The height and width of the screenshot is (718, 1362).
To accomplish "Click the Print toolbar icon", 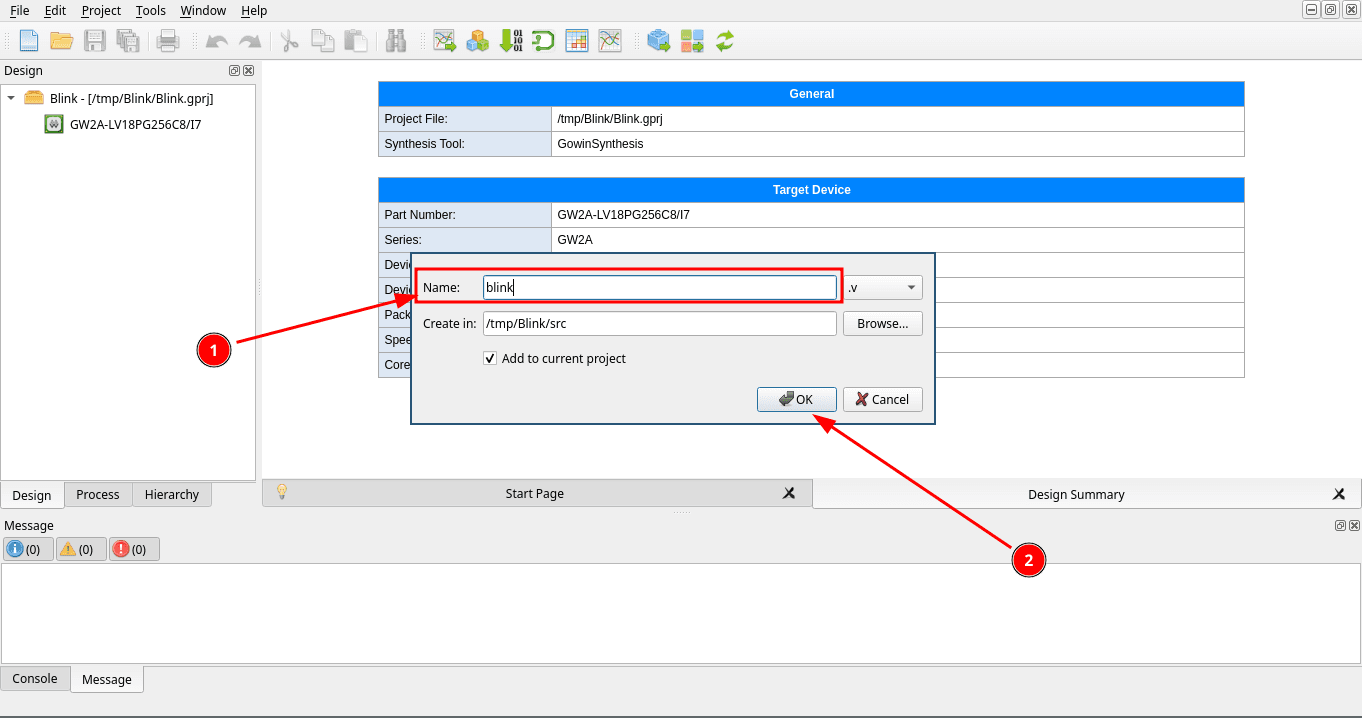I will (x=168, y=41).
